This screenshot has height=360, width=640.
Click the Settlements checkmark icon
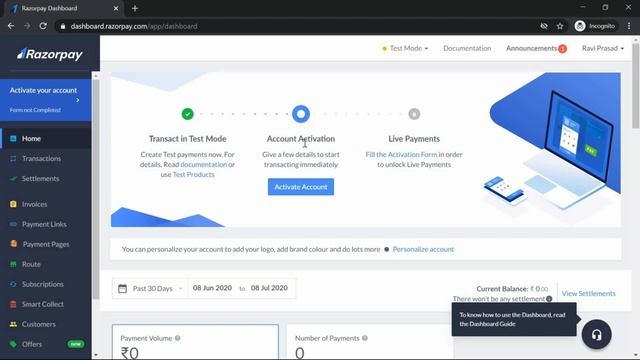coord(13,178)
